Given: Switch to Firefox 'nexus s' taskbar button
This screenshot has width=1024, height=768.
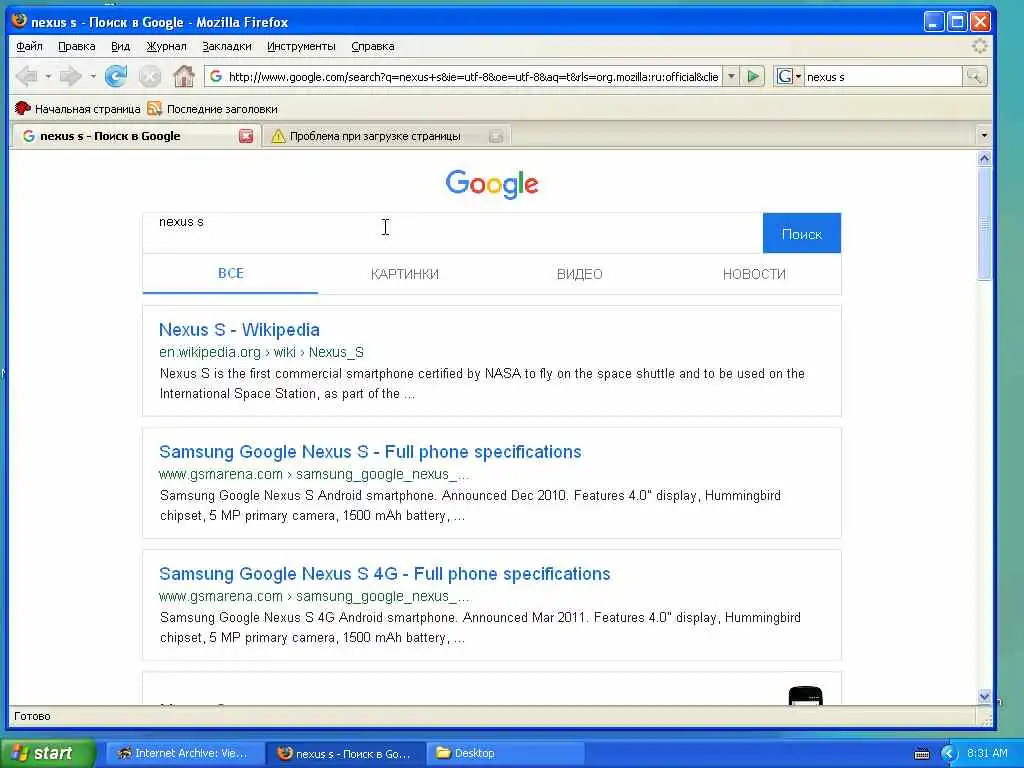Looking at the screenshot, I should (345, 753).
